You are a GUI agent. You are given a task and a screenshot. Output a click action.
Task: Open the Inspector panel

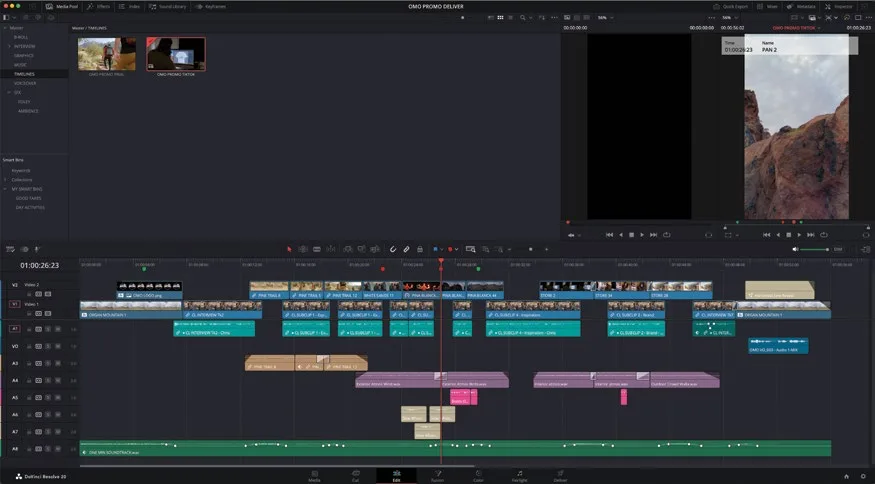839,6
